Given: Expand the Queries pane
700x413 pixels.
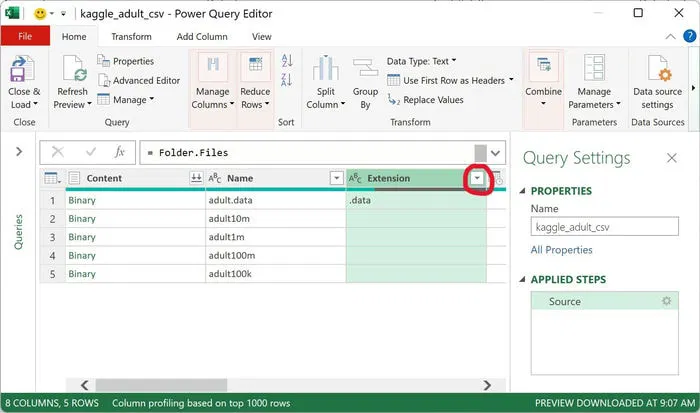Looking at the screenshot, I should pos(18,152).
